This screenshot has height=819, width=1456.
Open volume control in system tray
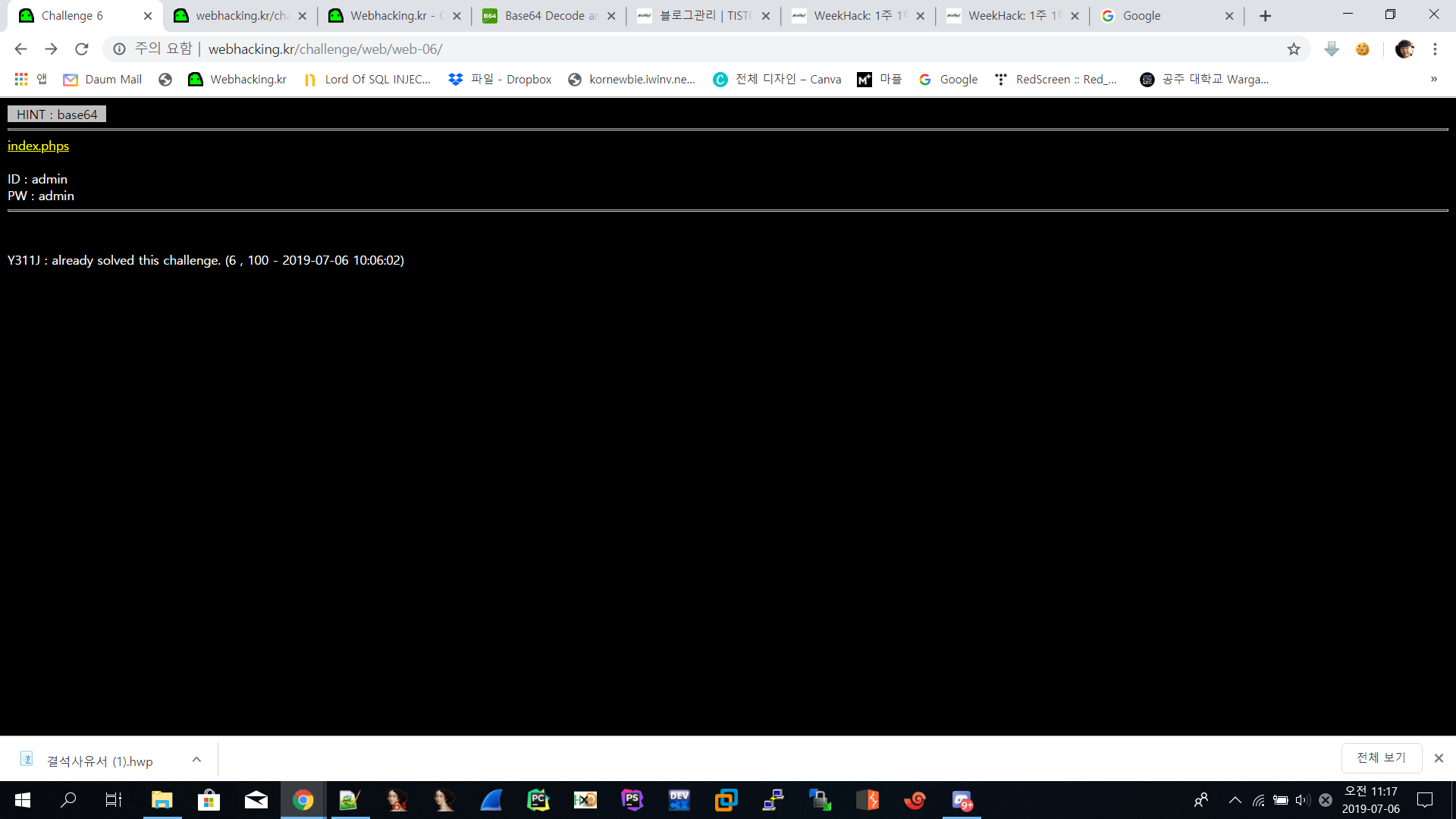(x=1302, y=800)
